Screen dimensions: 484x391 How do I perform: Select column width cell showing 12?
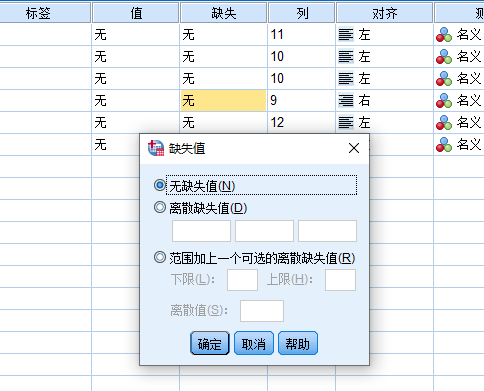point(301,122)
